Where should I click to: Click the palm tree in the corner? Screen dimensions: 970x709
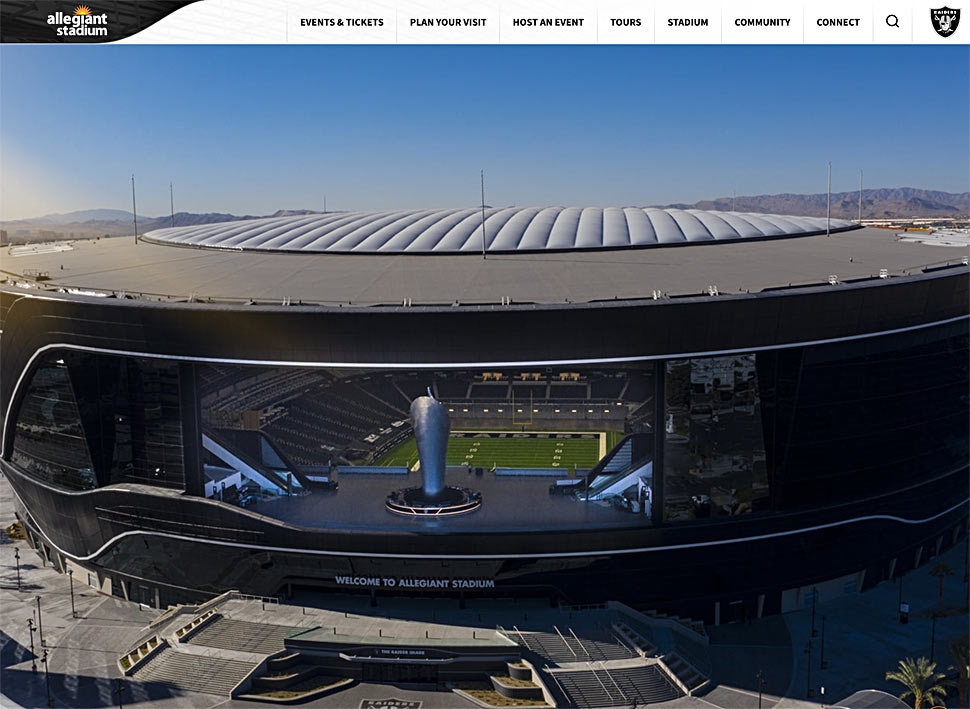pyautogui.click(x=920, y=682)
